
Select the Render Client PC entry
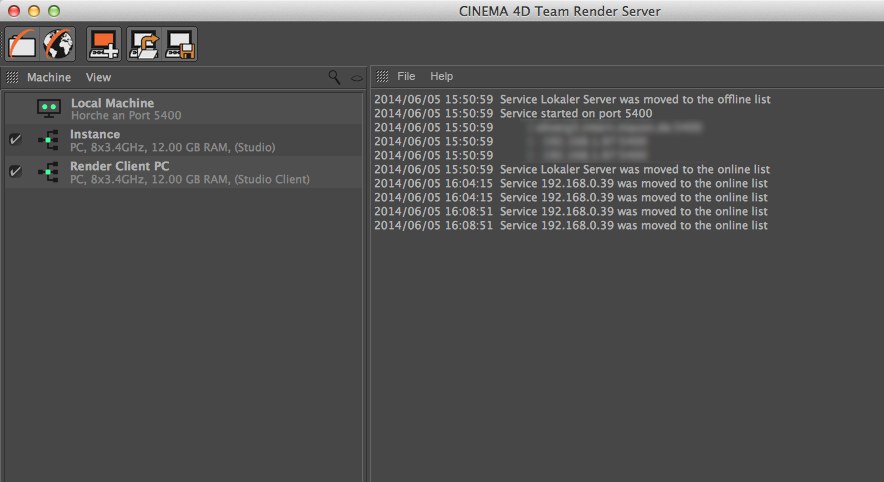point(119,166)
